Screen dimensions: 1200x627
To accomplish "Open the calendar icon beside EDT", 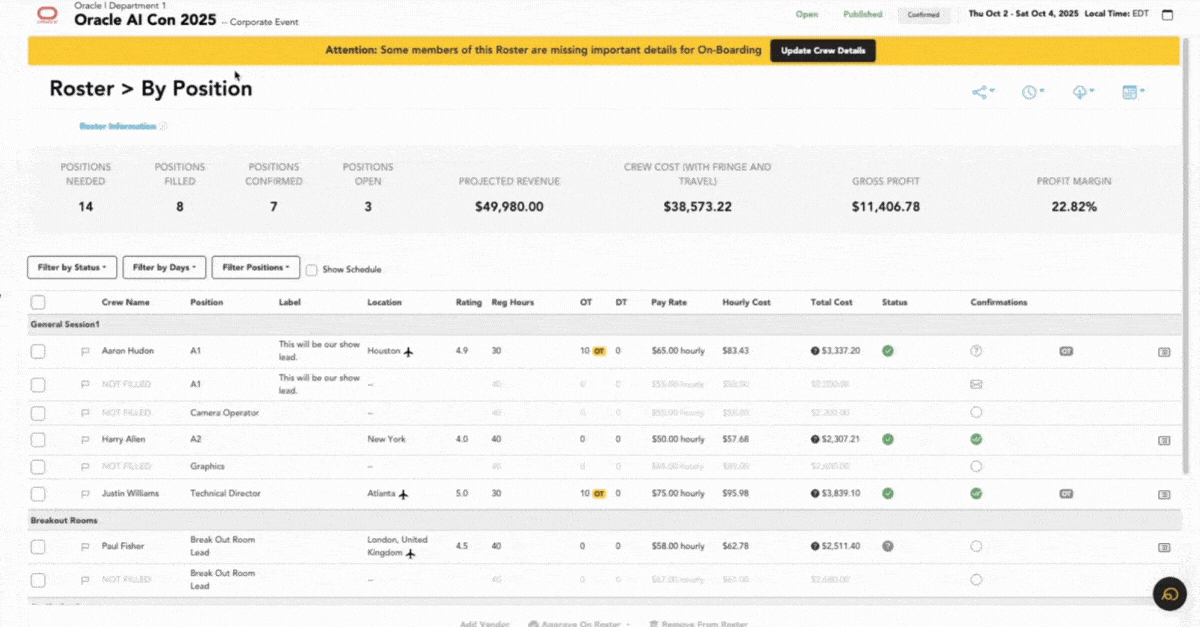I will point(1167,15).
